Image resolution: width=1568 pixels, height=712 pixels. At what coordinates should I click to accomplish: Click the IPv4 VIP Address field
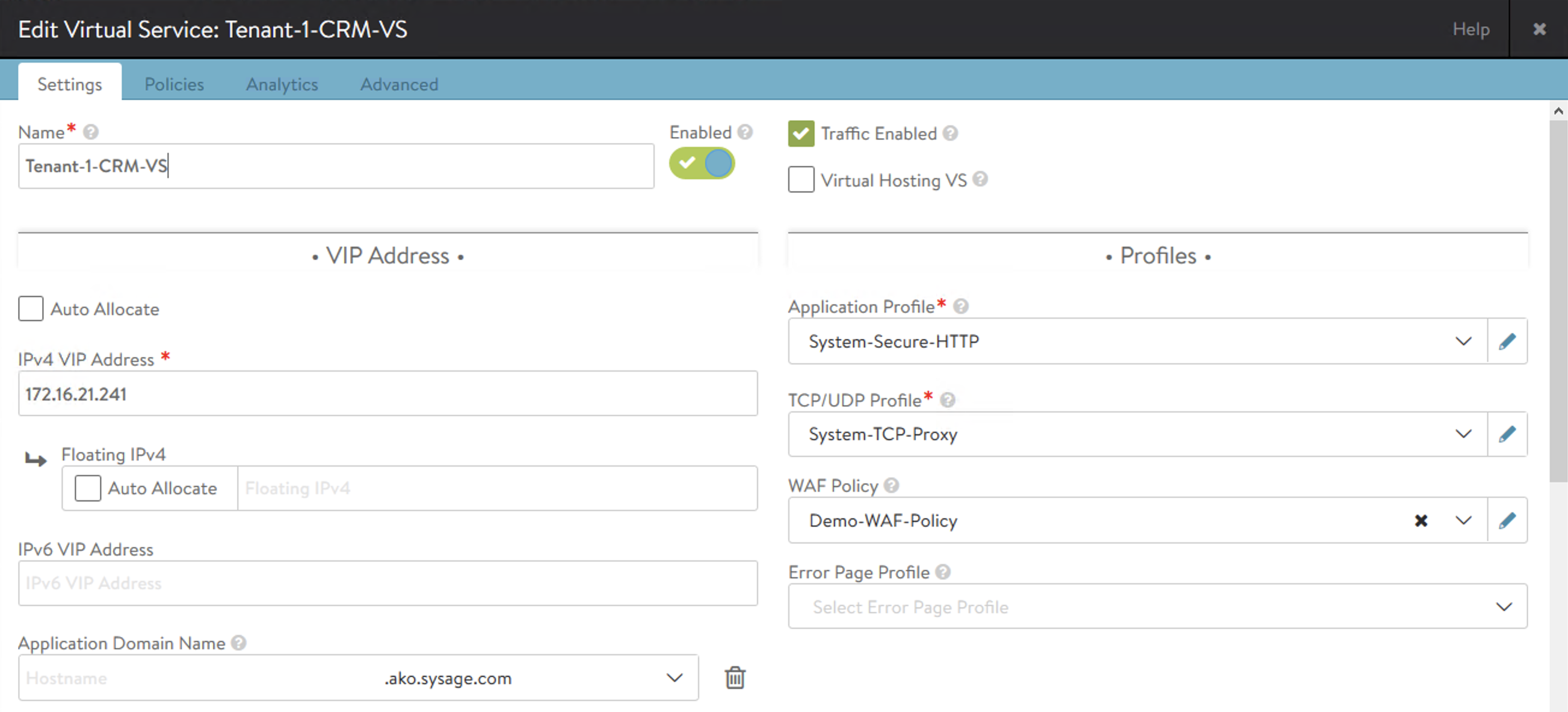pyautogui.click(x=387, y=394)
